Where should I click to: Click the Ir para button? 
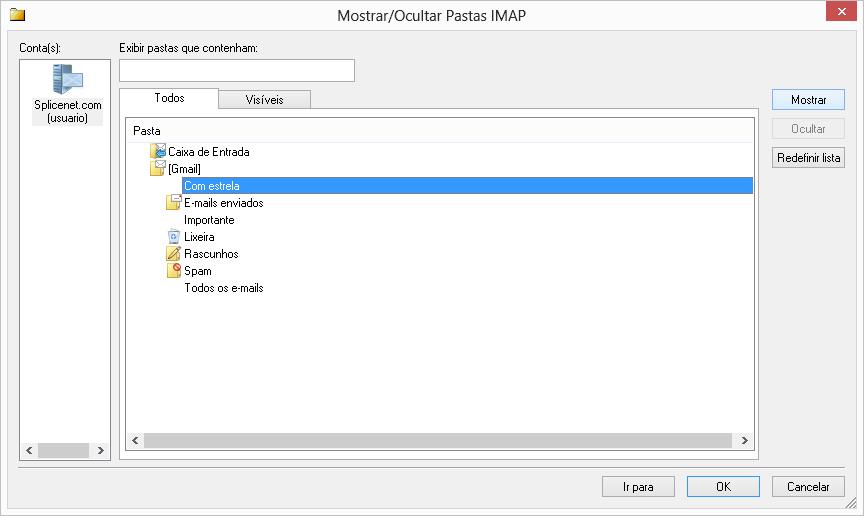638,487
